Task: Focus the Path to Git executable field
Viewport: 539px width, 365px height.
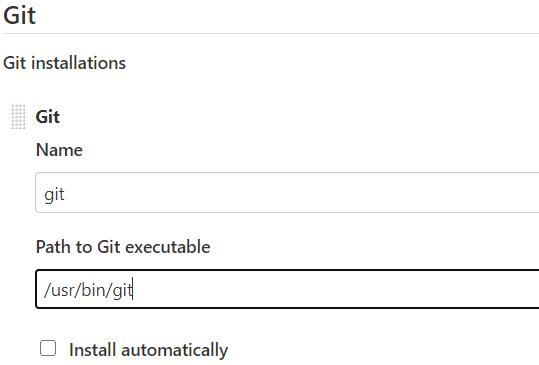Action: (x=287, y=289)
